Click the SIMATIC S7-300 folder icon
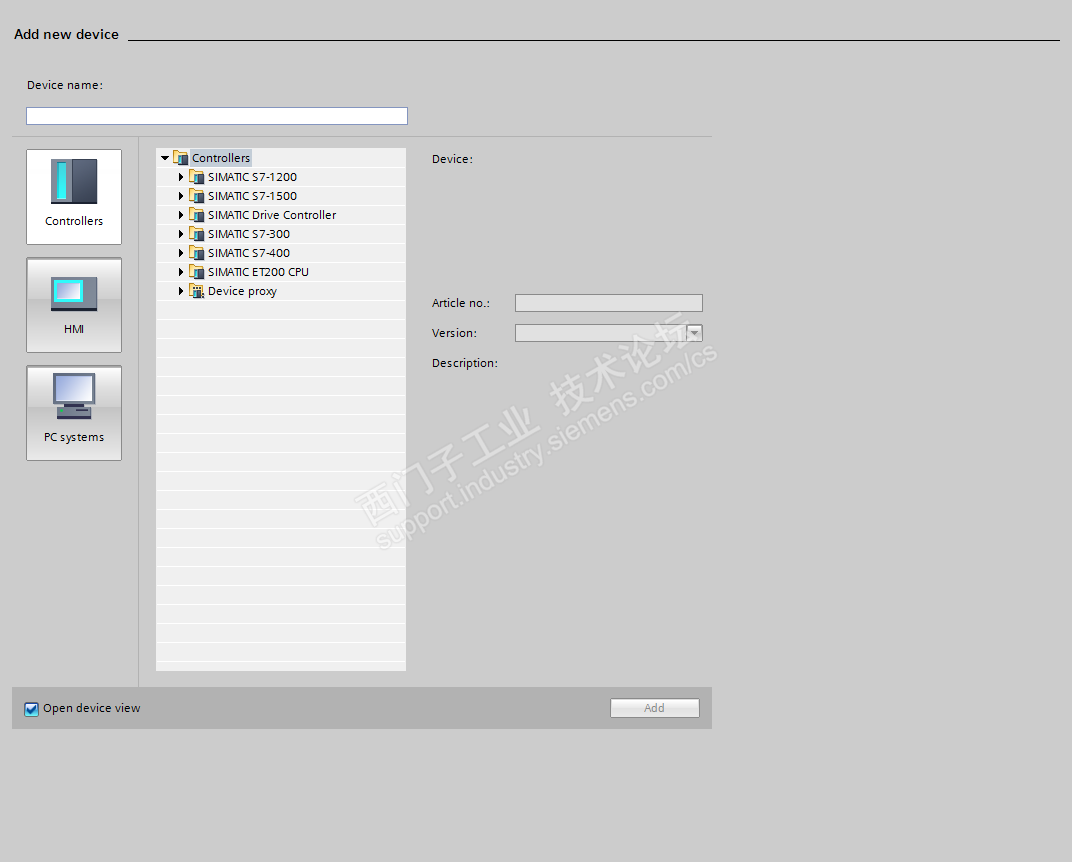Viewport: 1072px width, 862px height. click(x=197, y=234)
